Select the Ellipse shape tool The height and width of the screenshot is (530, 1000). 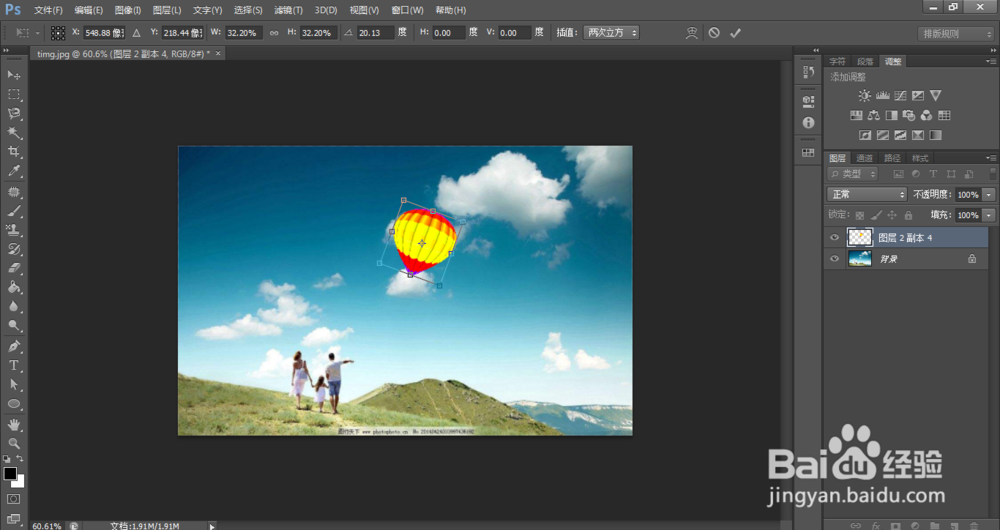[x=13, y=404]
